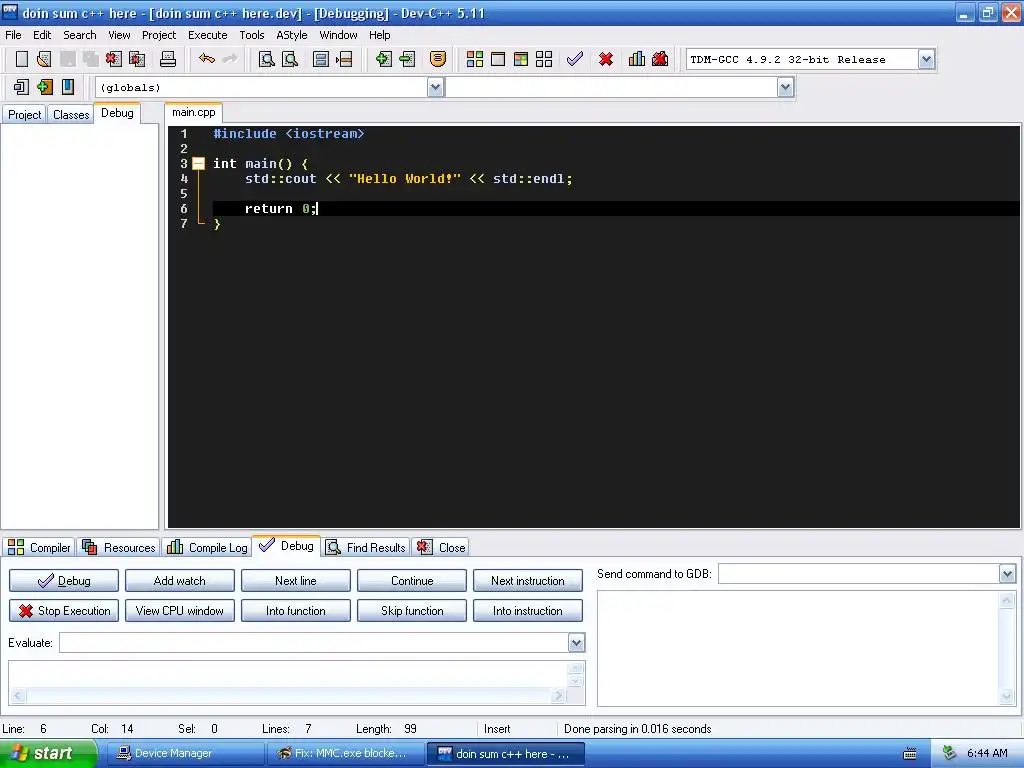
Task: Click the New file toolbar icon
Action: [22, 59]
